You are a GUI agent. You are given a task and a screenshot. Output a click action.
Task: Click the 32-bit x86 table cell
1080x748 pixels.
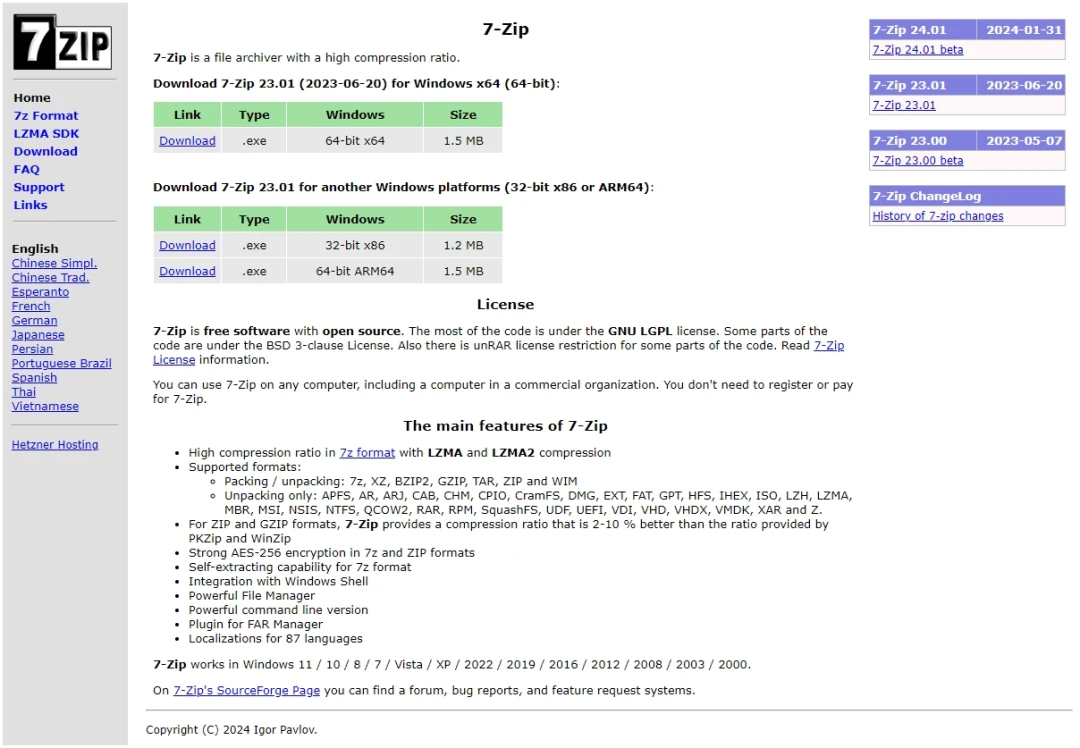click(x=355, y=246)
